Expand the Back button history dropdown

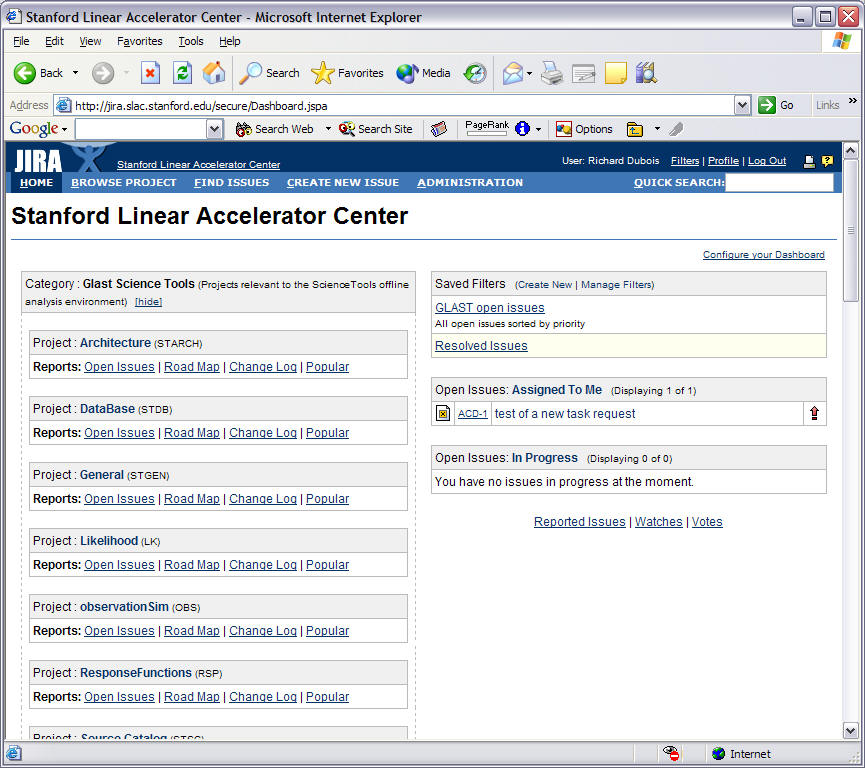76,73
